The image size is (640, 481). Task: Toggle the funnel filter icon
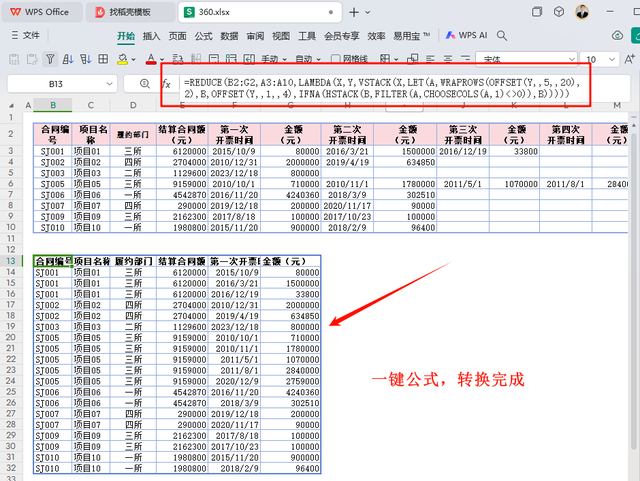tap(50, 59)
